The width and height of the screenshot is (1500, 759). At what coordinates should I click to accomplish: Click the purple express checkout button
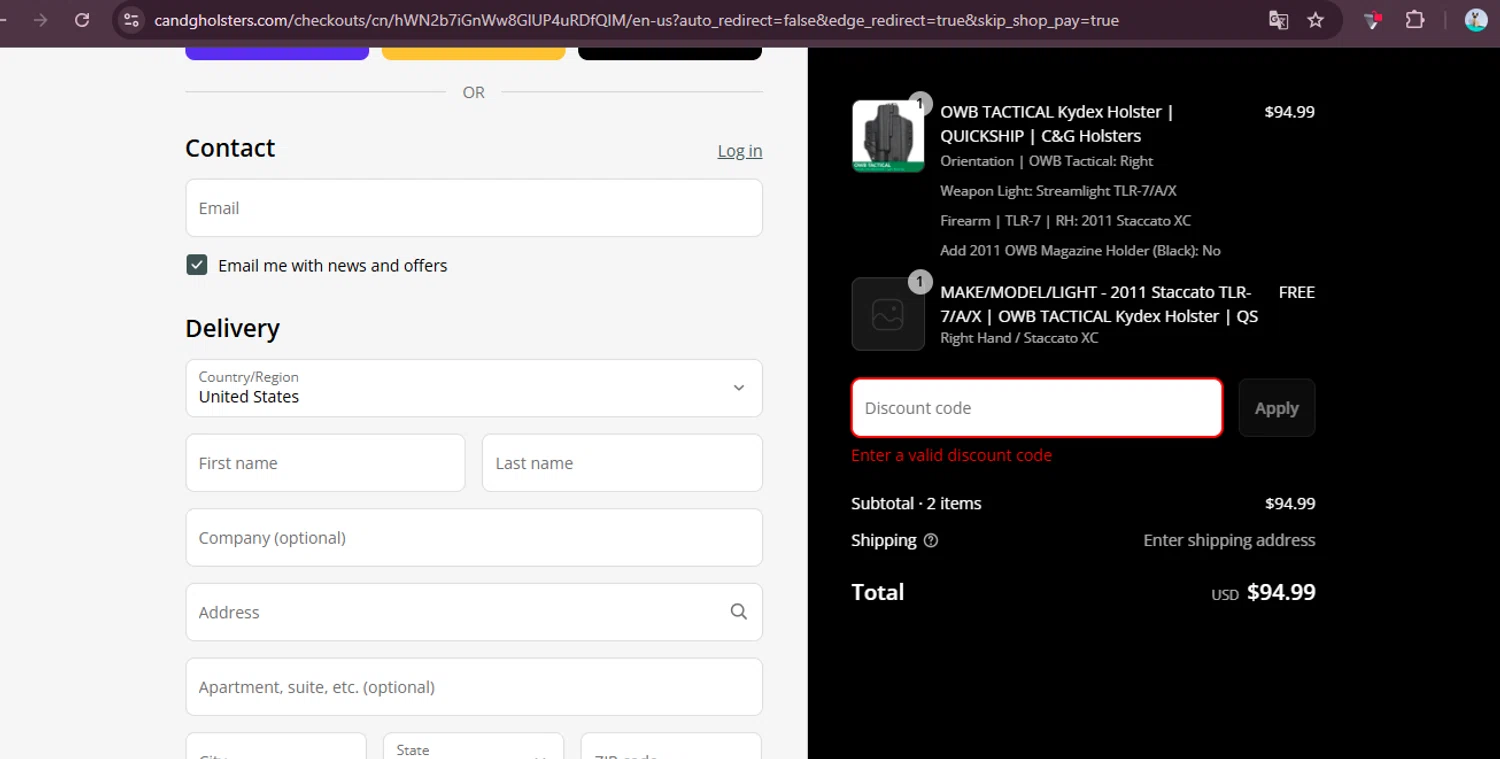277,53
